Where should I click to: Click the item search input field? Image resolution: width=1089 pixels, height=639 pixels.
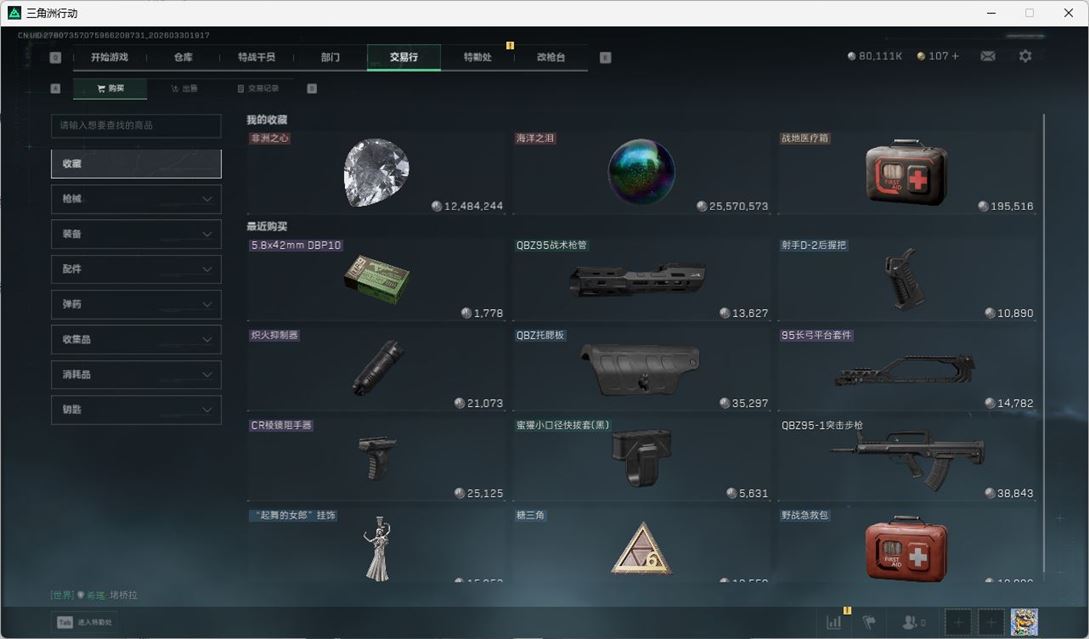[x=135, y=126]
